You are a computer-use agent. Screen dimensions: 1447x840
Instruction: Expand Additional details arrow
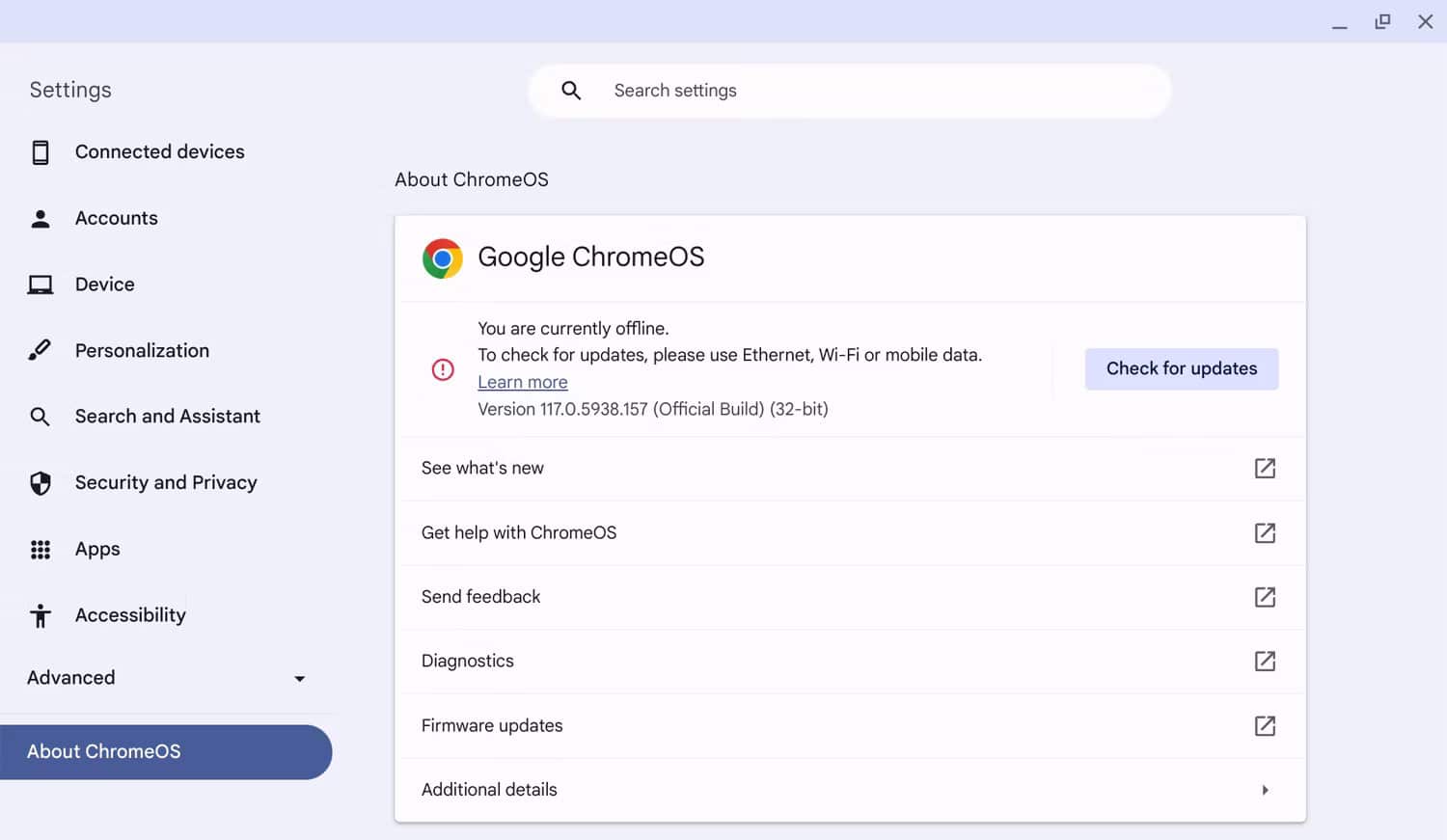(1266, 790)
